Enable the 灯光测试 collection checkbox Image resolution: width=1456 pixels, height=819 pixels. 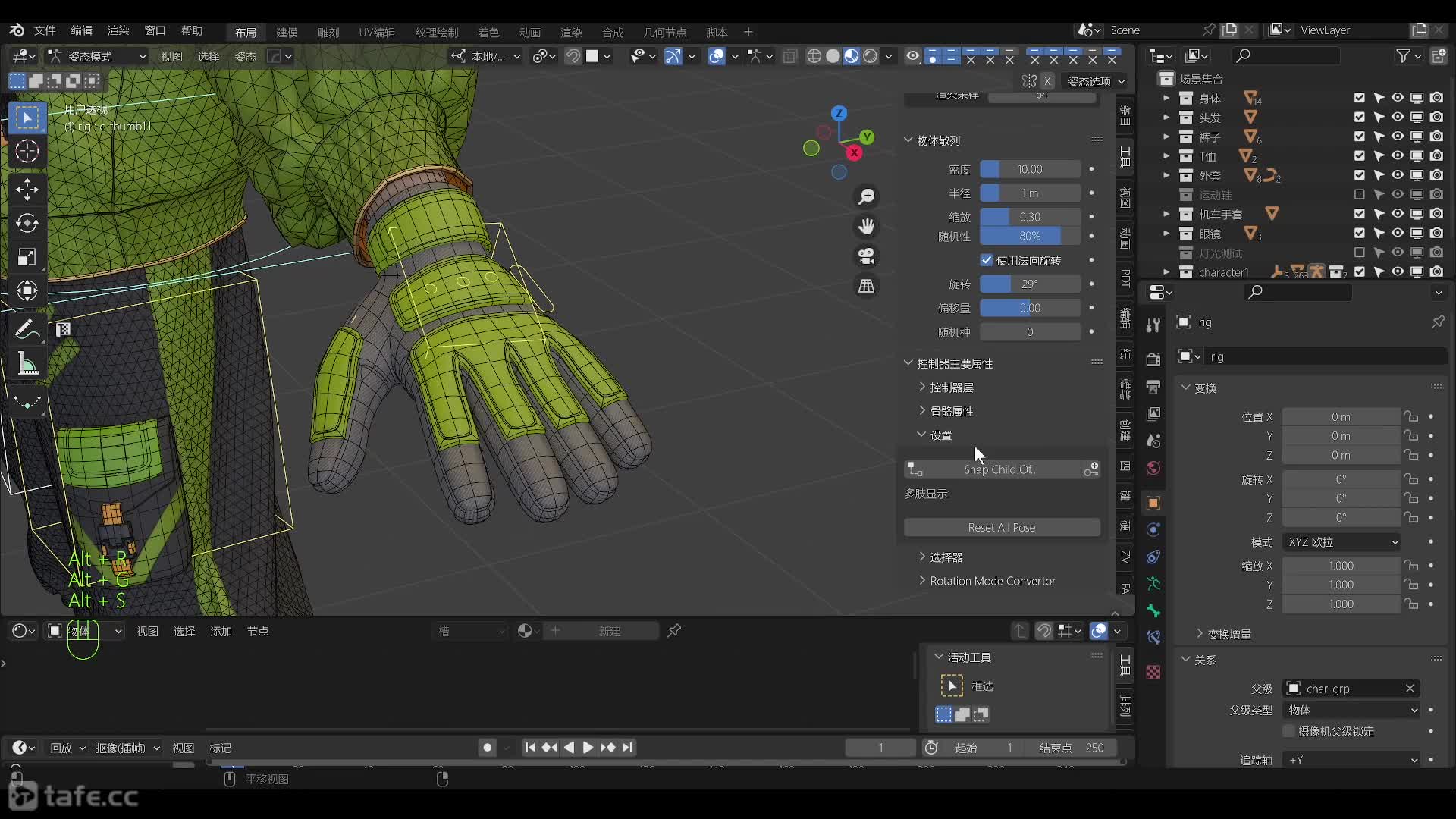[x=1360, y=253]
